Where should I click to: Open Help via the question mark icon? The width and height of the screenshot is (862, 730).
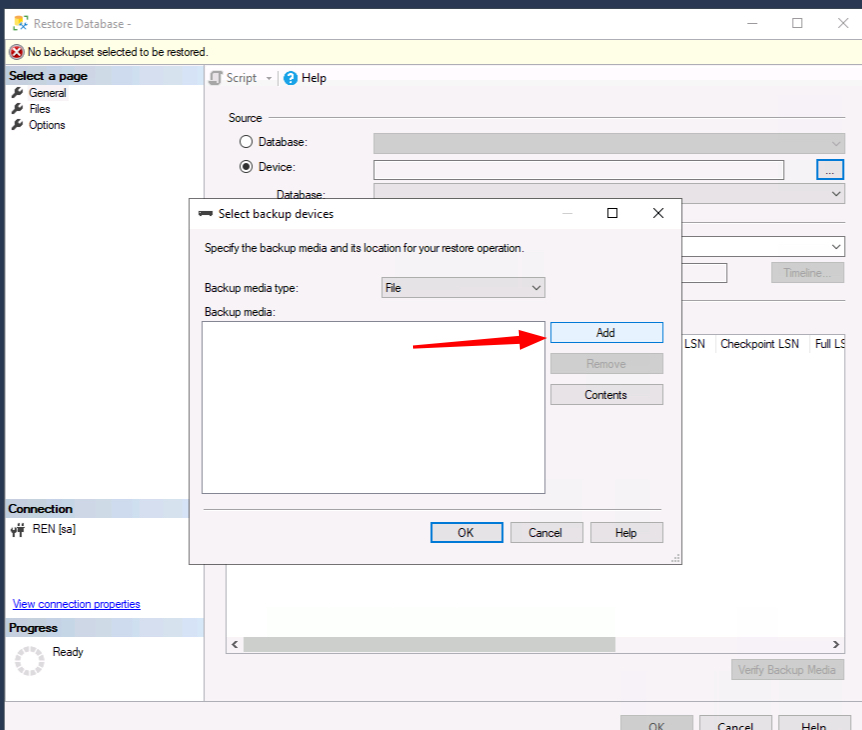click(x=291, y=78)
